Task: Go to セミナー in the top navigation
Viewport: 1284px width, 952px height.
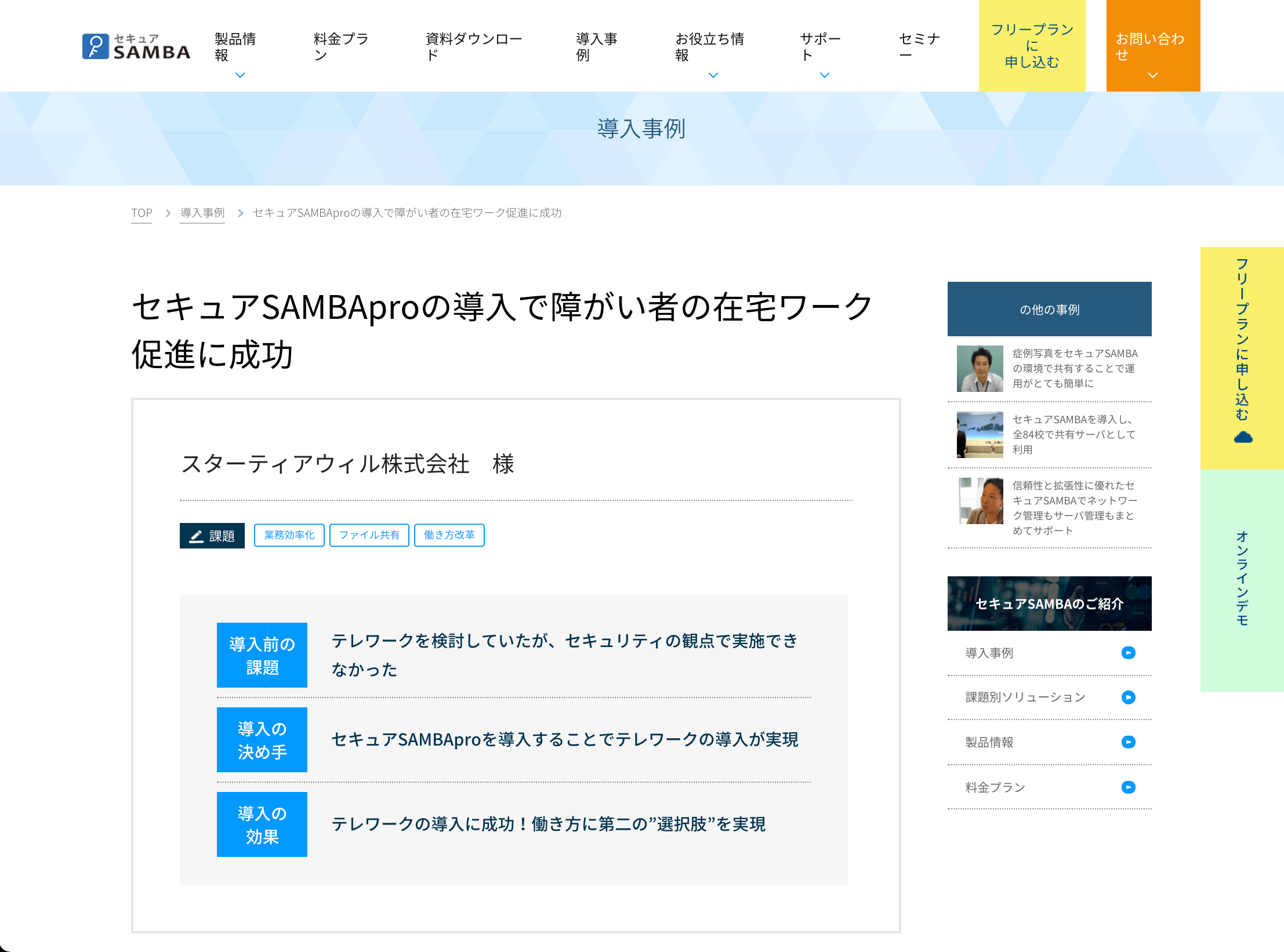Action: 919,46
